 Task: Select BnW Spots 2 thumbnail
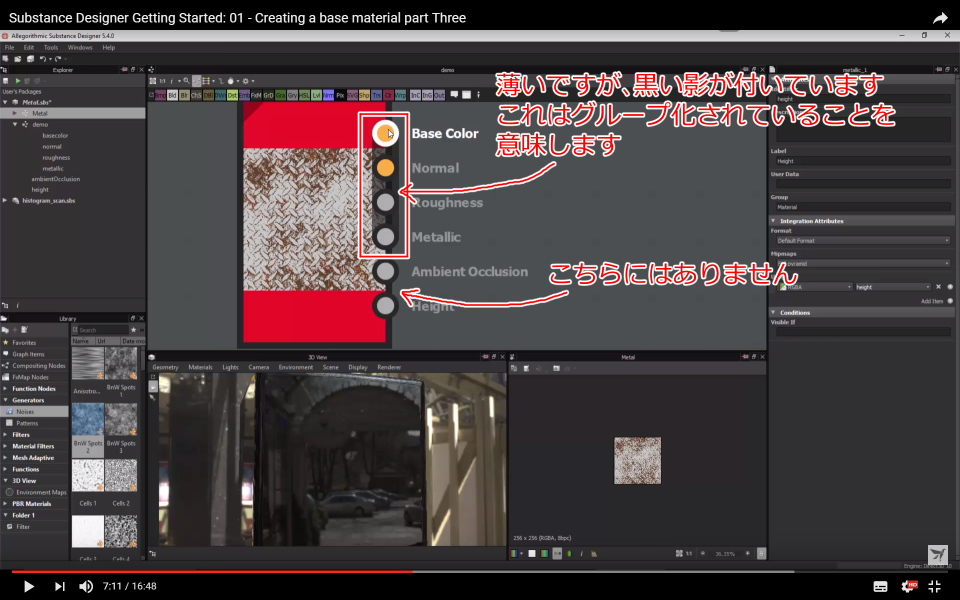coord(88,419)
